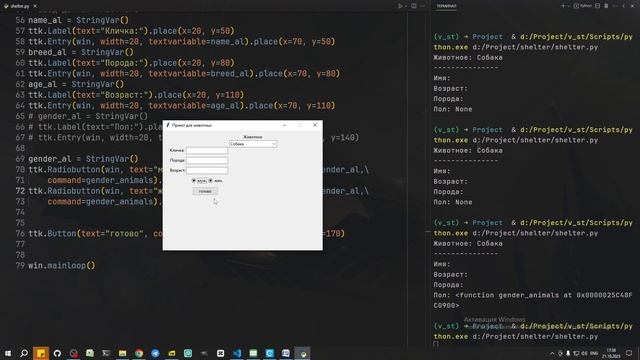Open the 'Животное' combobox showing Собака

pos(253,144)
